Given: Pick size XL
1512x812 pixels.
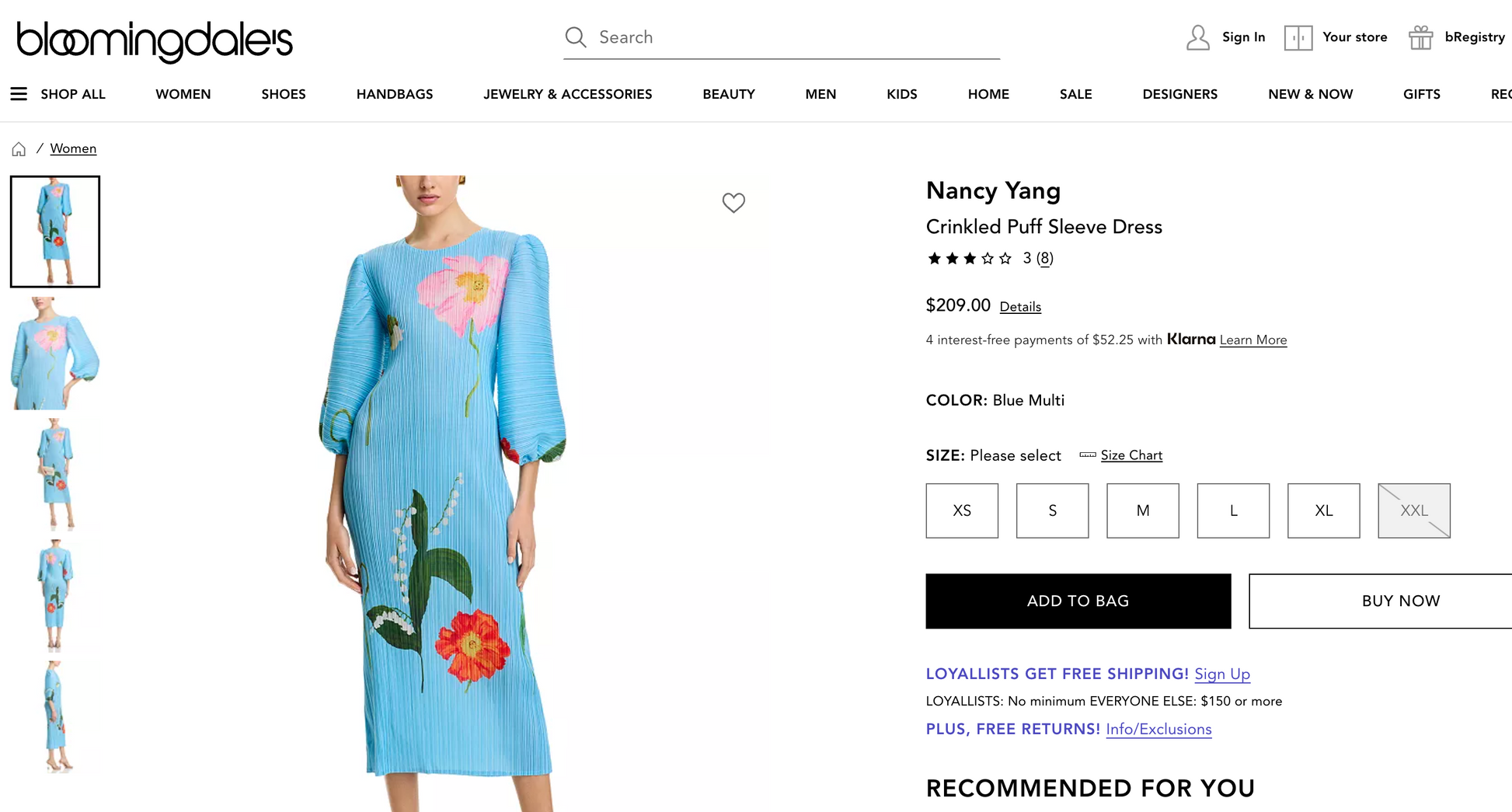Looking at the screenshot, I should (x=1323, y=511).
